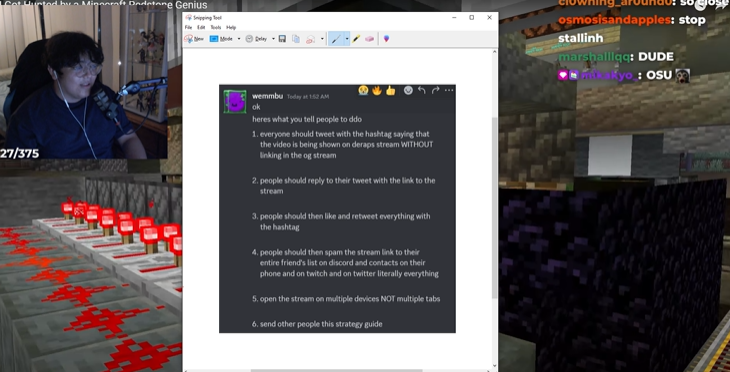Open the File menu
730x372 pixels.
click(x=188, y=27)
